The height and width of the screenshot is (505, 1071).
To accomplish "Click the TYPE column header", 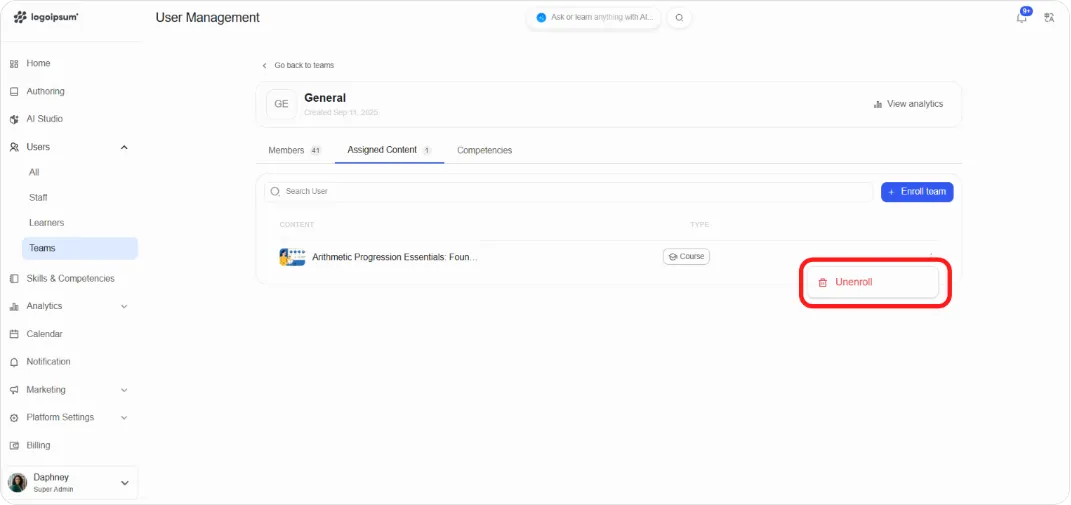I will (699, 225).
